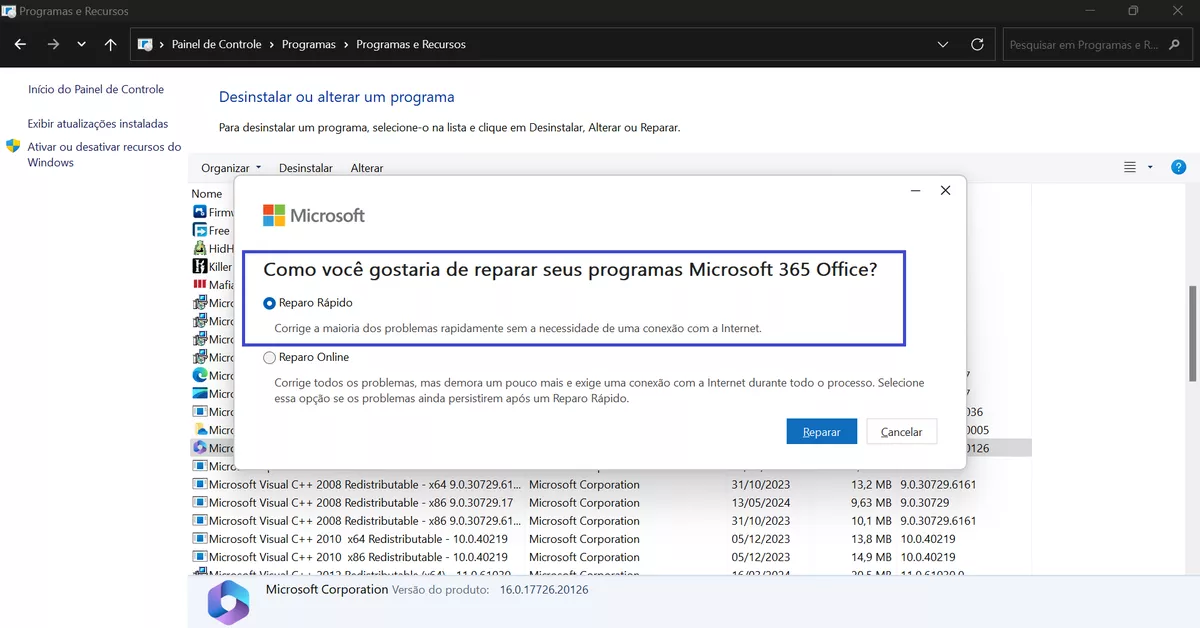Expand chevron after Programas breadcrumb
This screenshot has height=628, width=1200.
(346, 45)
